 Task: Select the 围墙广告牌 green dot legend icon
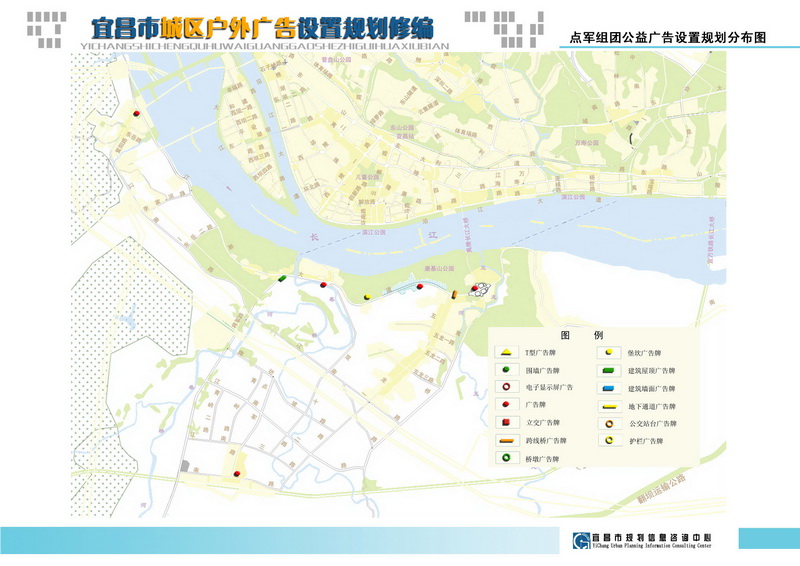tap(508, 370)
